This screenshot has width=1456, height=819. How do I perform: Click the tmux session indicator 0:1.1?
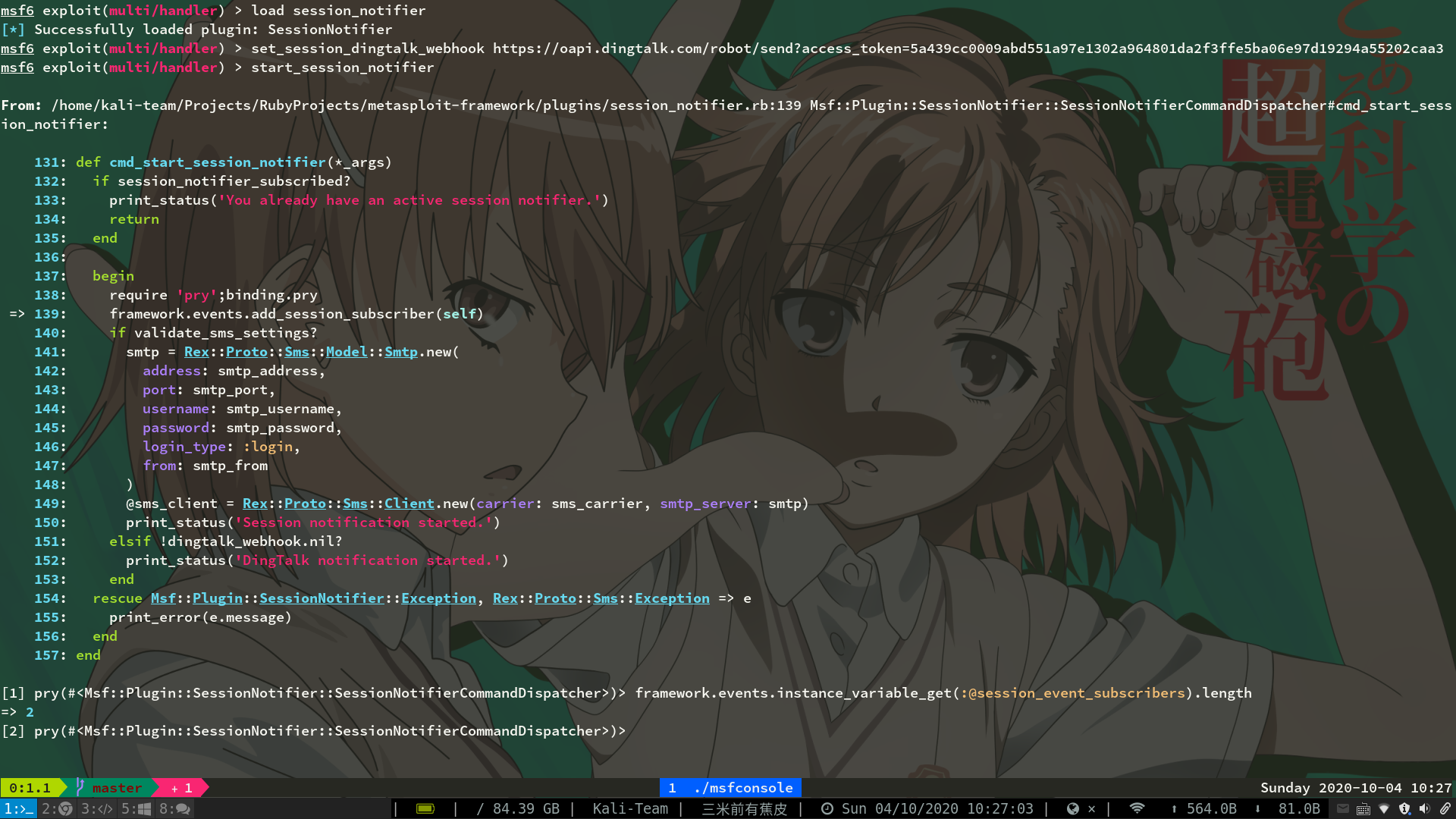pos(30,788)
